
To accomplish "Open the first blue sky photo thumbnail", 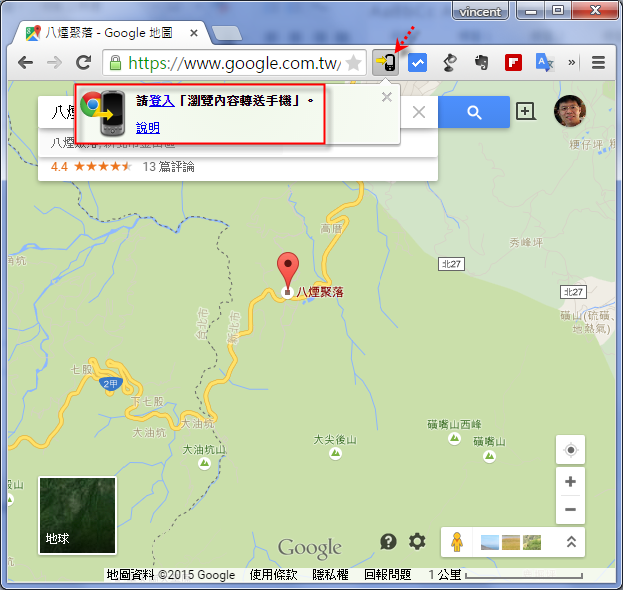I will pos(490,542).
